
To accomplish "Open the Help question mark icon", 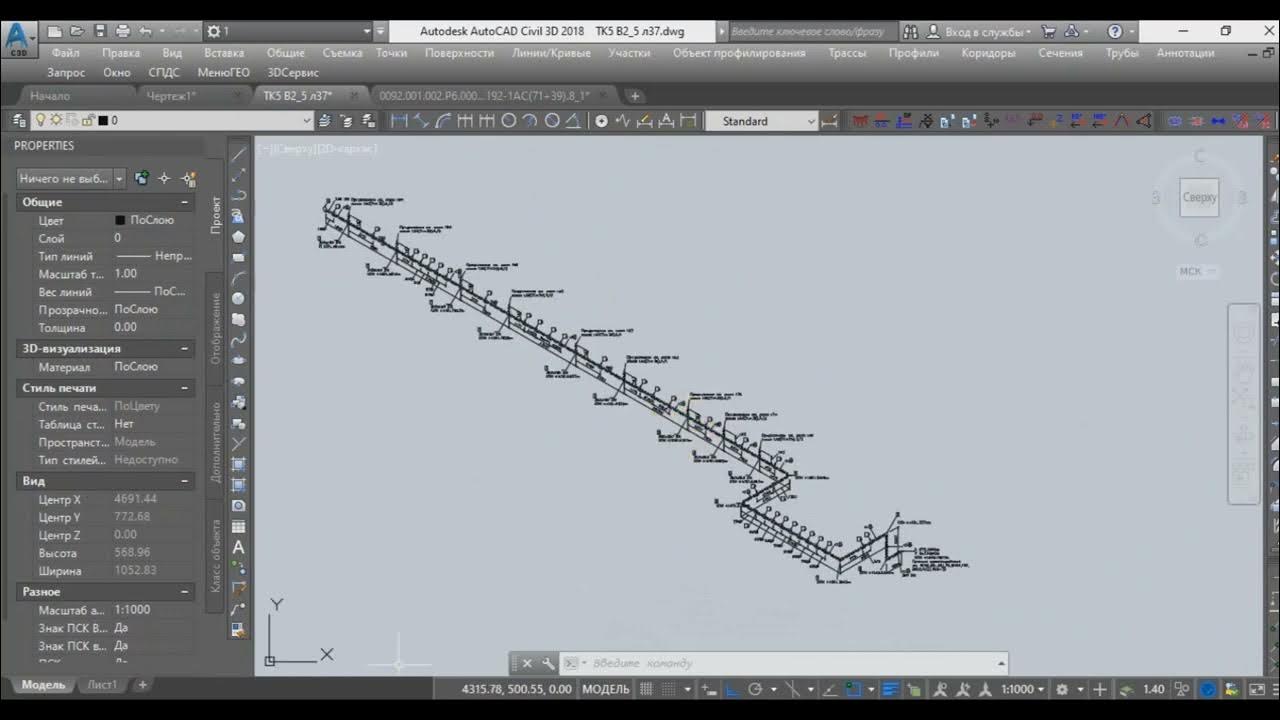I will [1115, 31].
